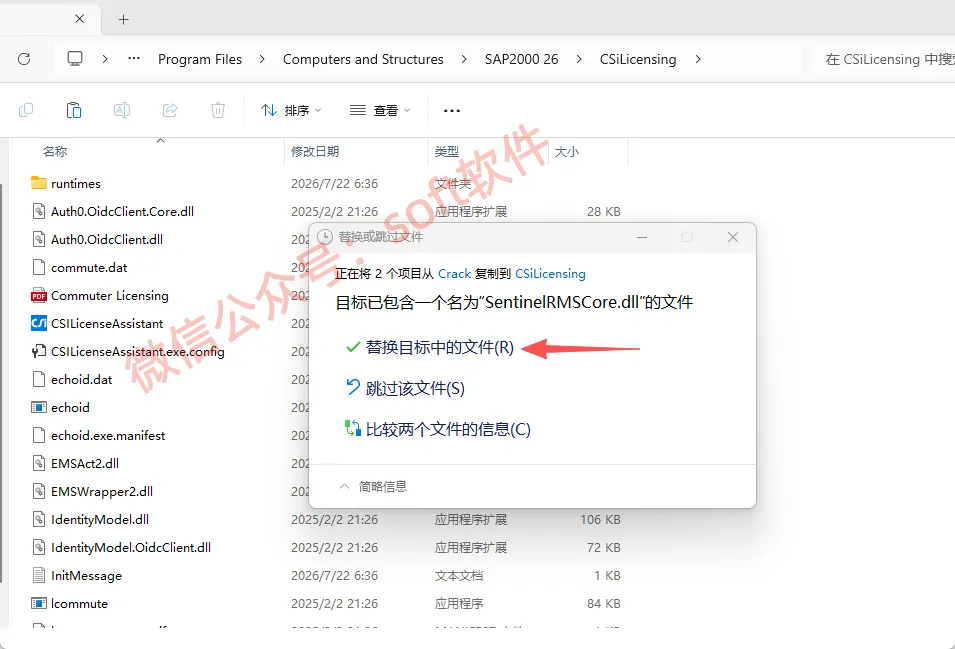This screenshot has width=955, height=649.
Task: Go to Program Files in the breadcrumb
Action: click(200, 59)
